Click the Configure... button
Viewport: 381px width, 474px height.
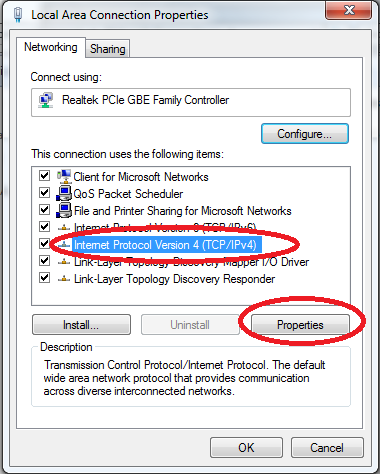(x=305, y=134)
